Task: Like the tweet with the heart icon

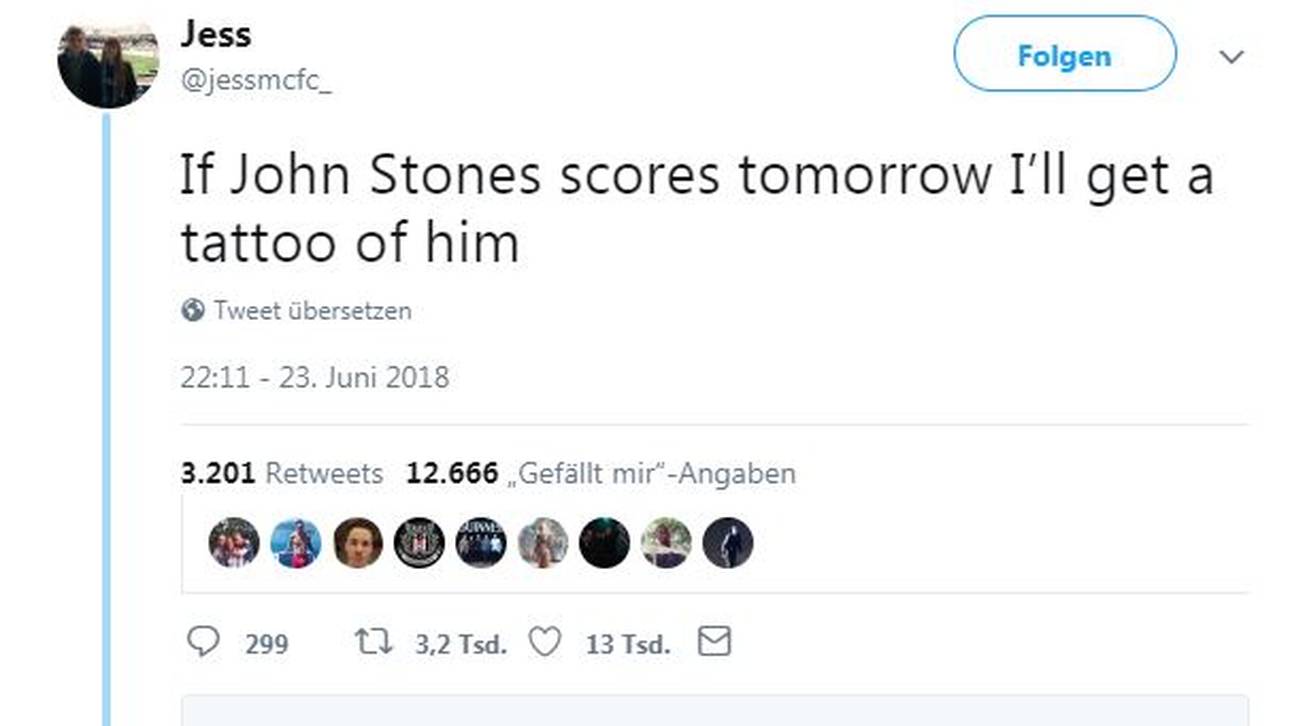Action: click(x=544, y=642)
